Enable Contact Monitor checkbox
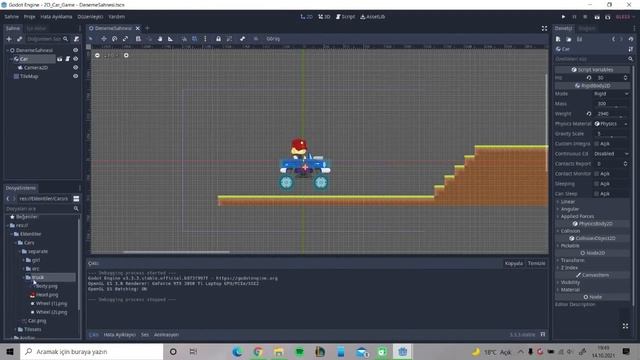This screenshot has height=360, width=640. 597,173
